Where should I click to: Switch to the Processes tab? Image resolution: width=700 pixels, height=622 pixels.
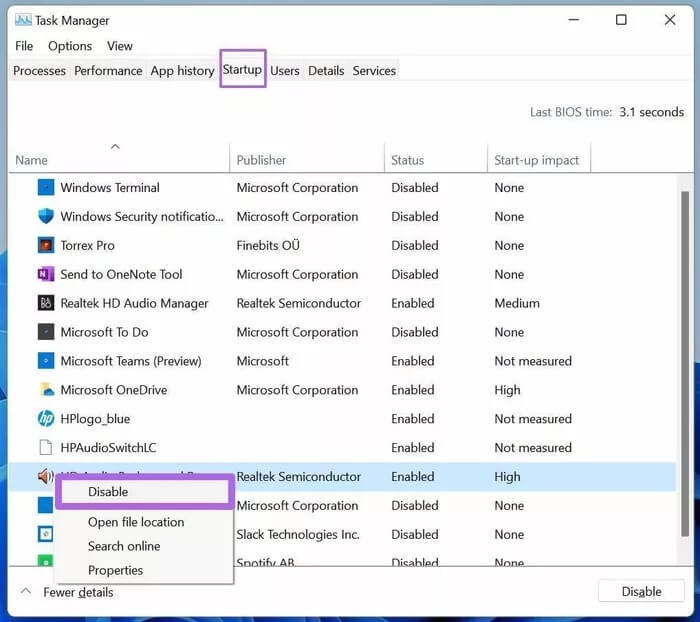pyautogui.click(x=39, y=71)
